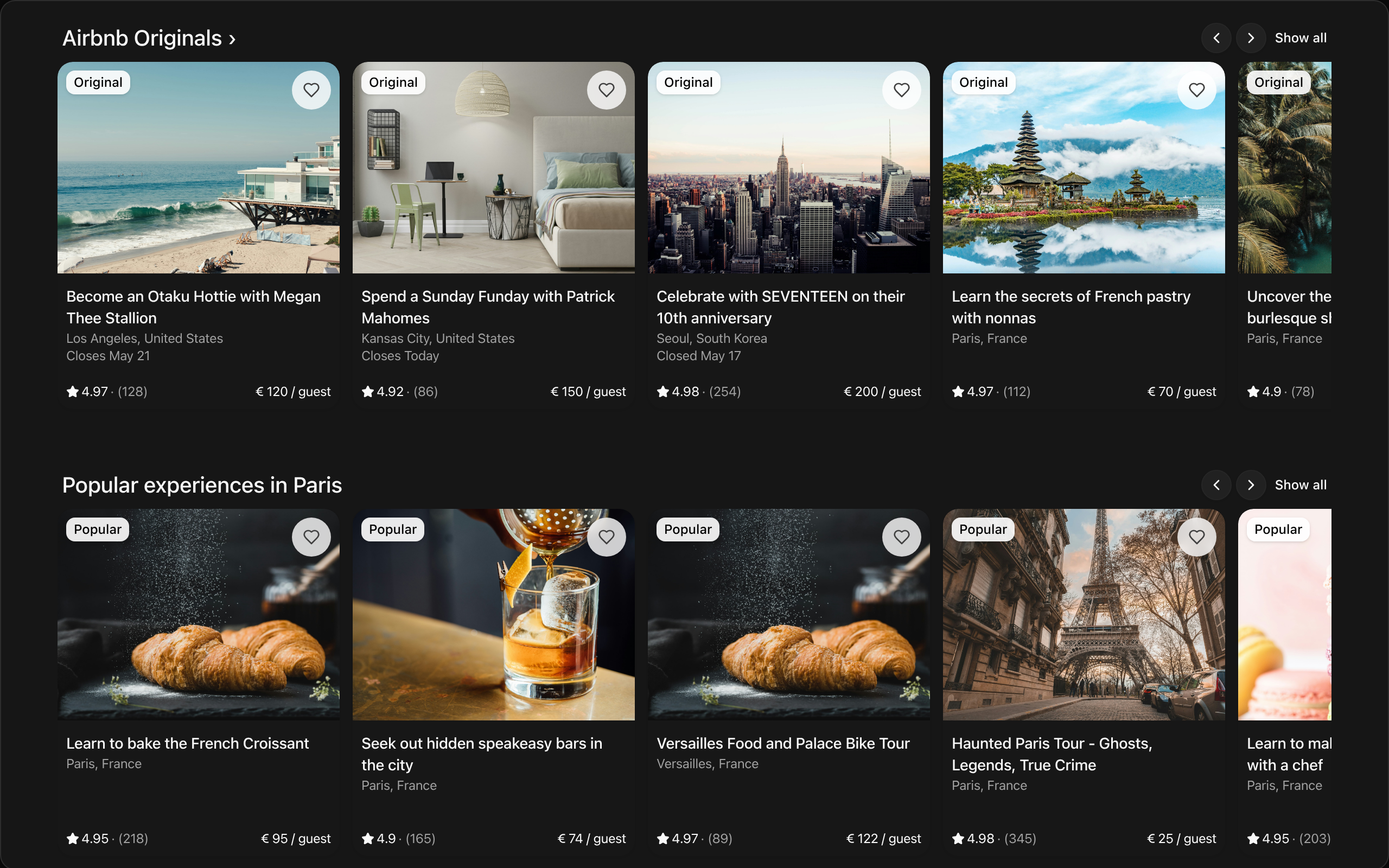Click the € 122 / guest price

(883, 839)
